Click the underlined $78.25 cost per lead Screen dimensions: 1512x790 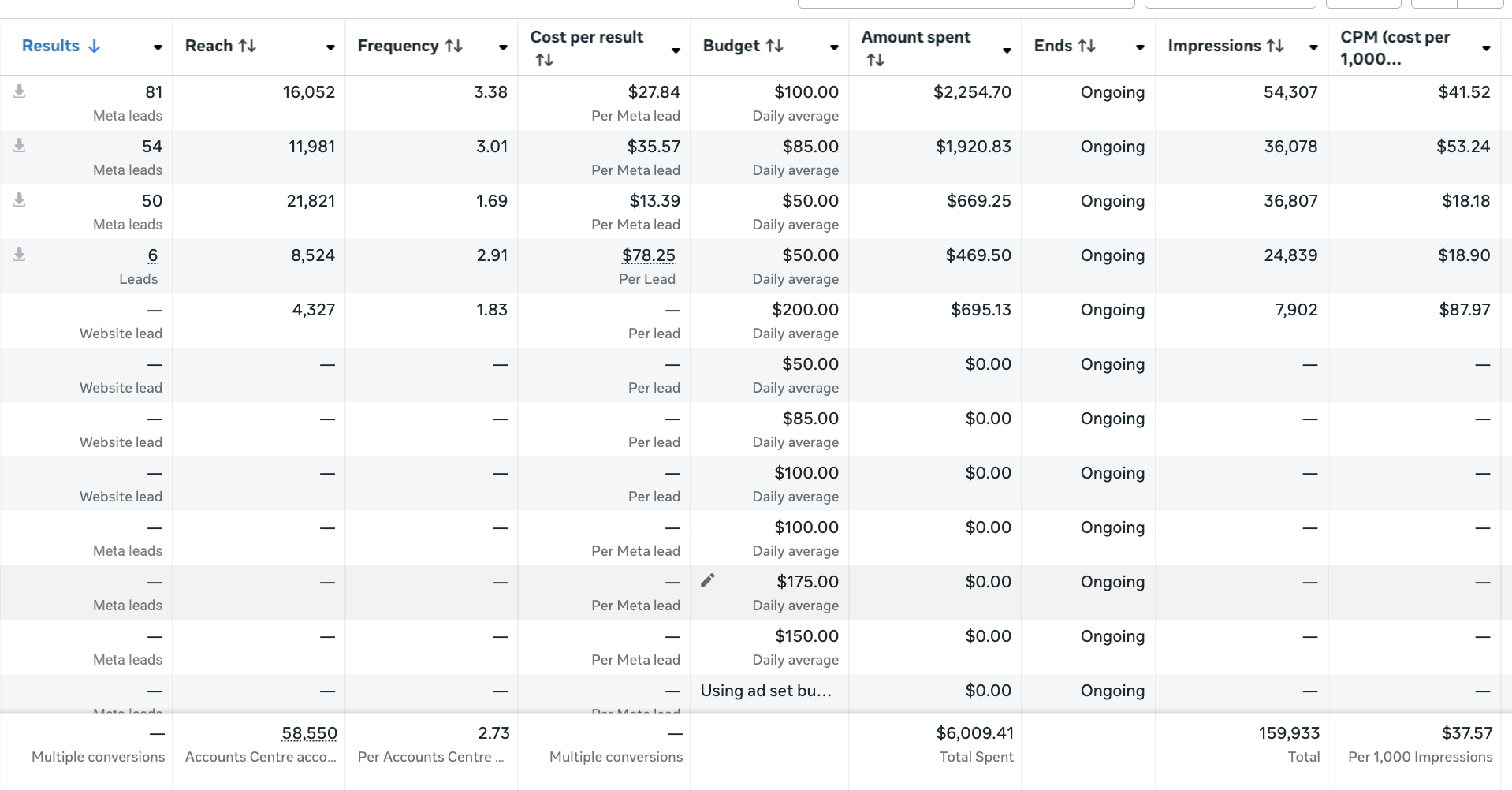649,255
